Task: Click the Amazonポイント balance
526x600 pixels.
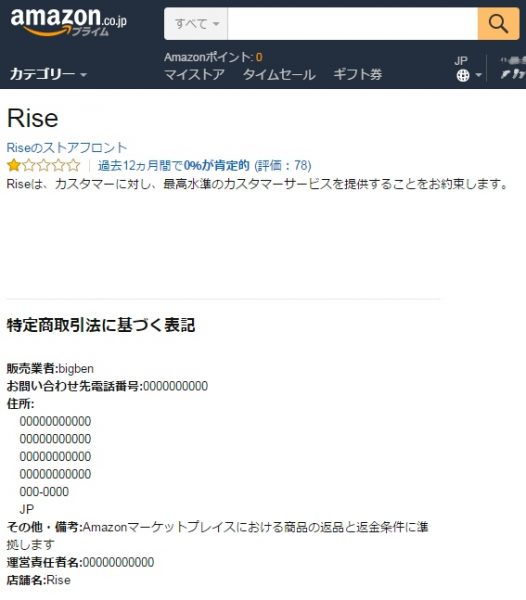Action: [213, 57]
